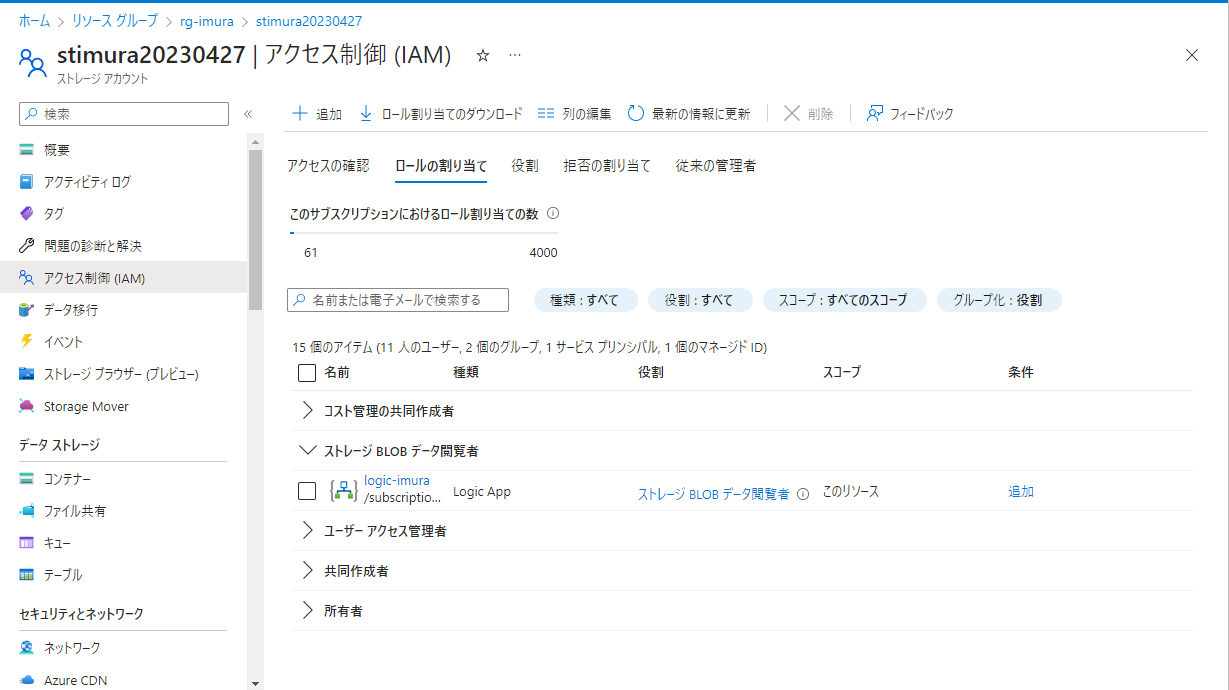1229x690 pixels.
Task: Open Azure CDN sidebar item
Action: tap(75, 680)
